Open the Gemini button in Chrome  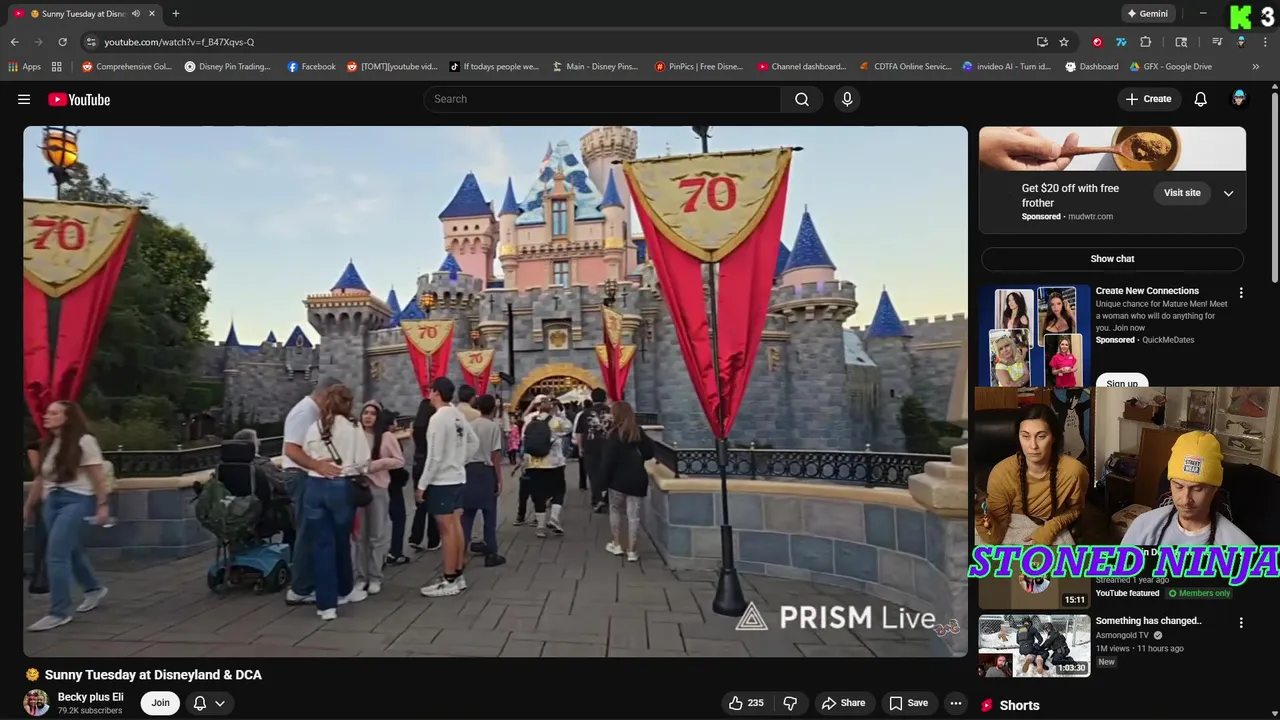1147,14
